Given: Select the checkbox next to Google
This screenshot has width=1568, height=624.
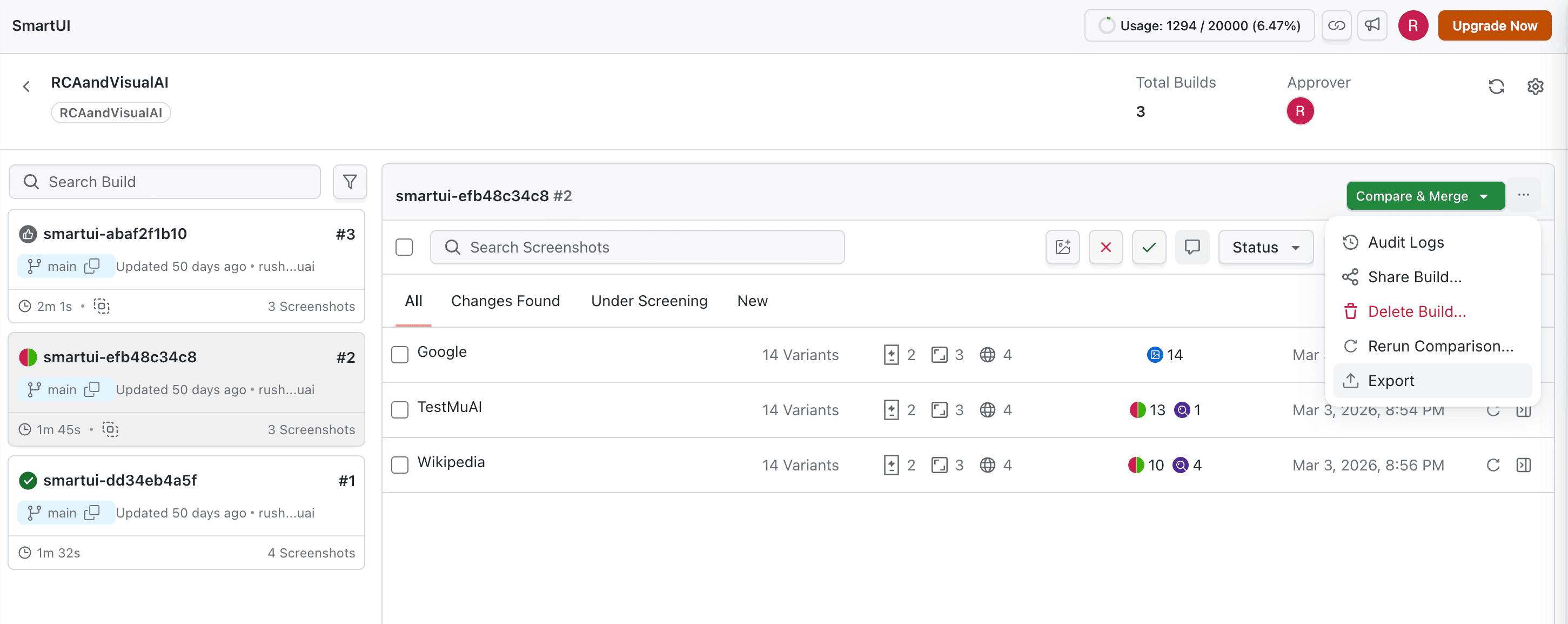Looking at the screenshot, I should [x=400, y=354].
